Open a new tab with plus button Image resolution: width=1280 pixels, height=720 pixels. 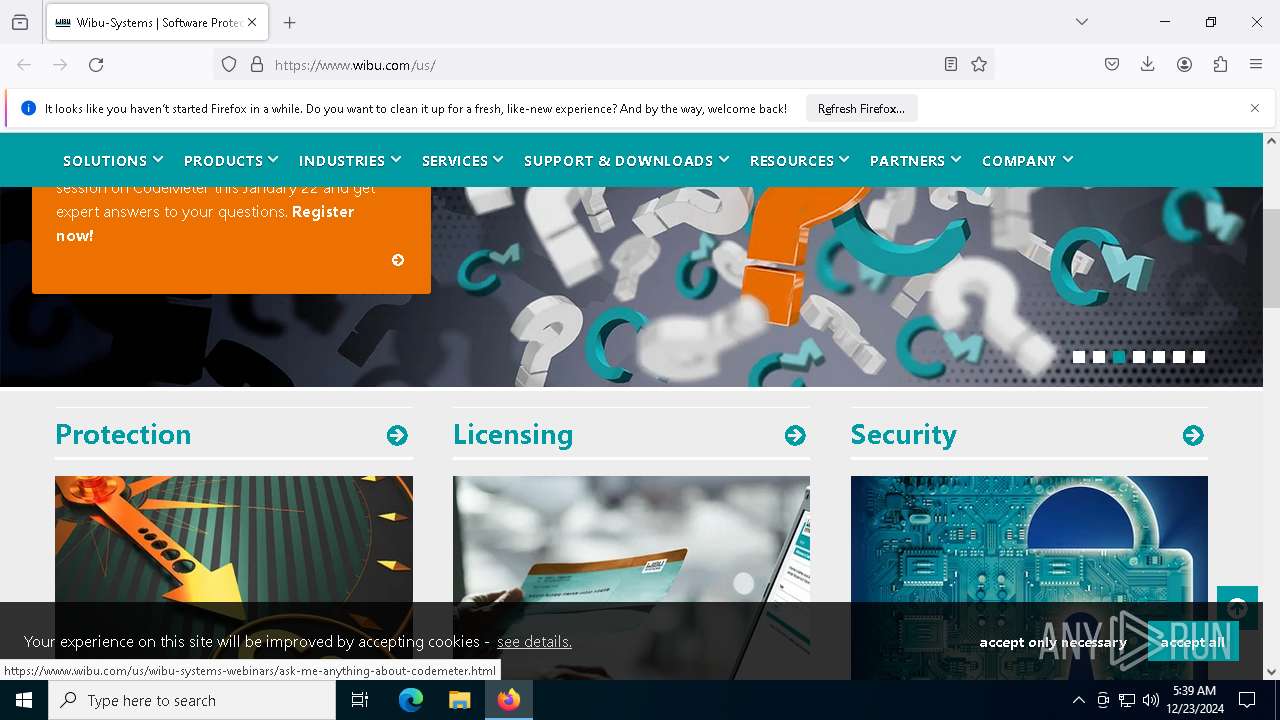(x=289, y=22)
